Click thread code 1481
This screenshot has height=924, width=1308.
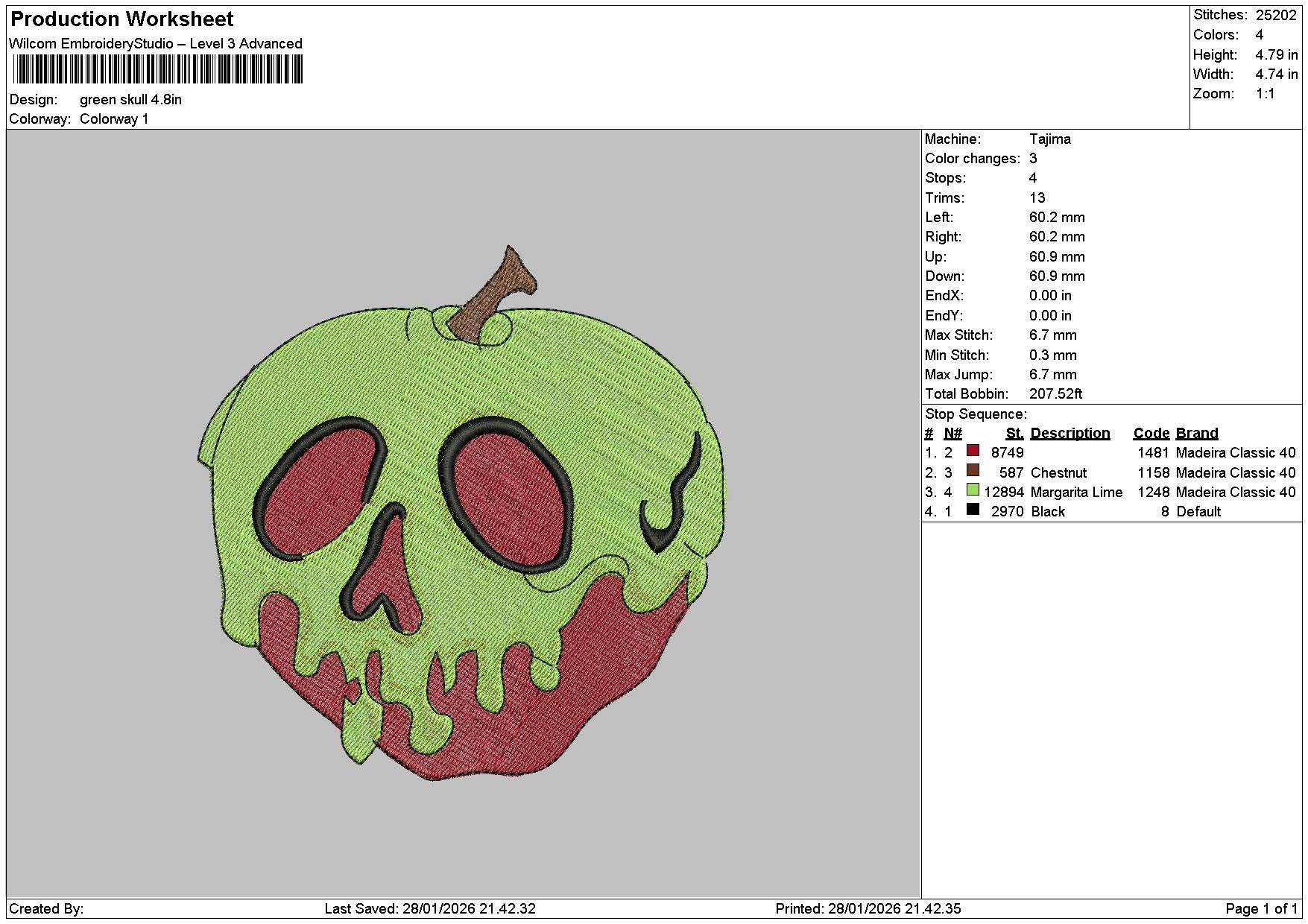tap(1154, 452)
